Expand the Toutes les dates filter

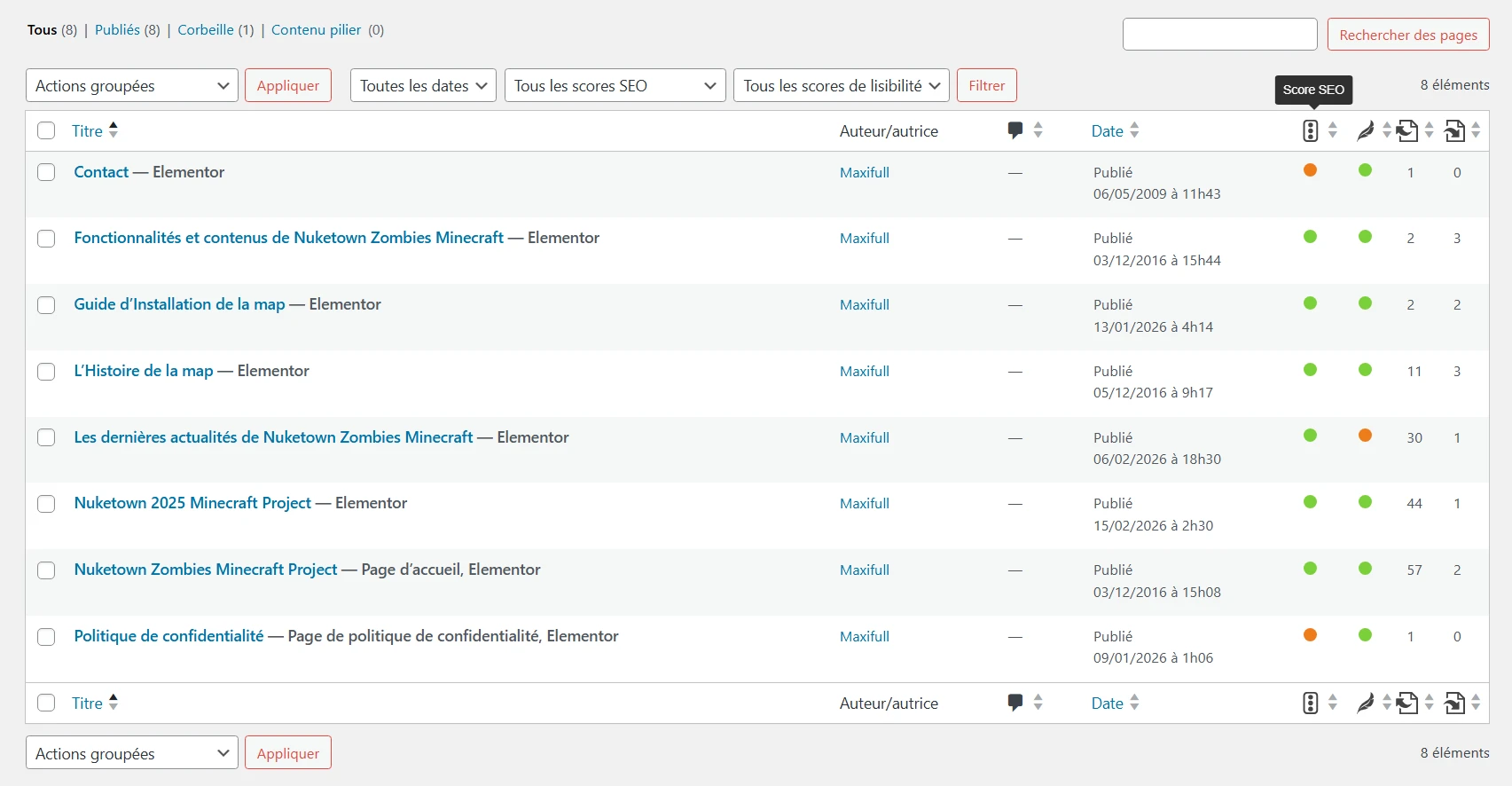(x=423, y=86)
